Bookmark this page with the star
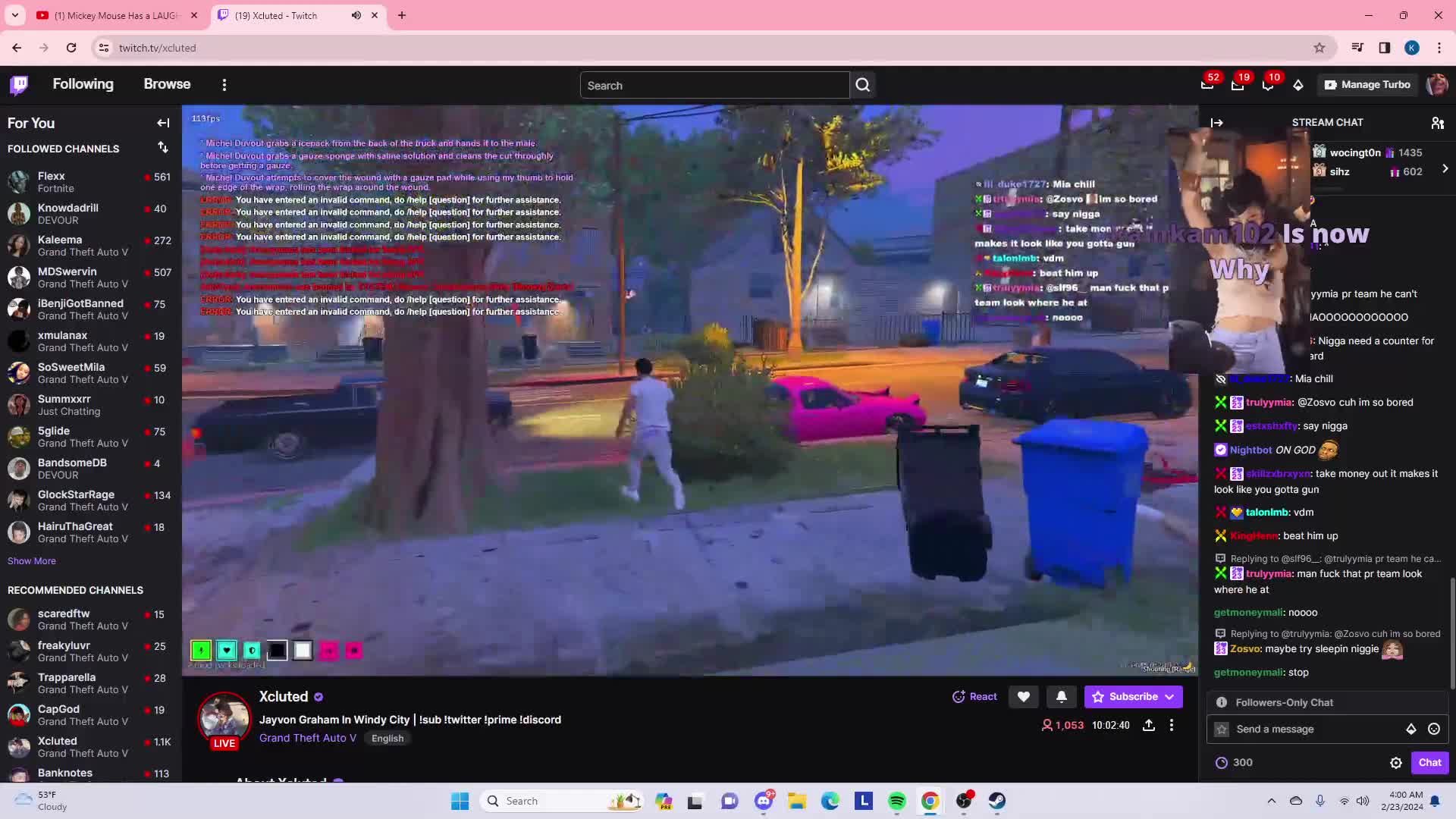 1319,48
